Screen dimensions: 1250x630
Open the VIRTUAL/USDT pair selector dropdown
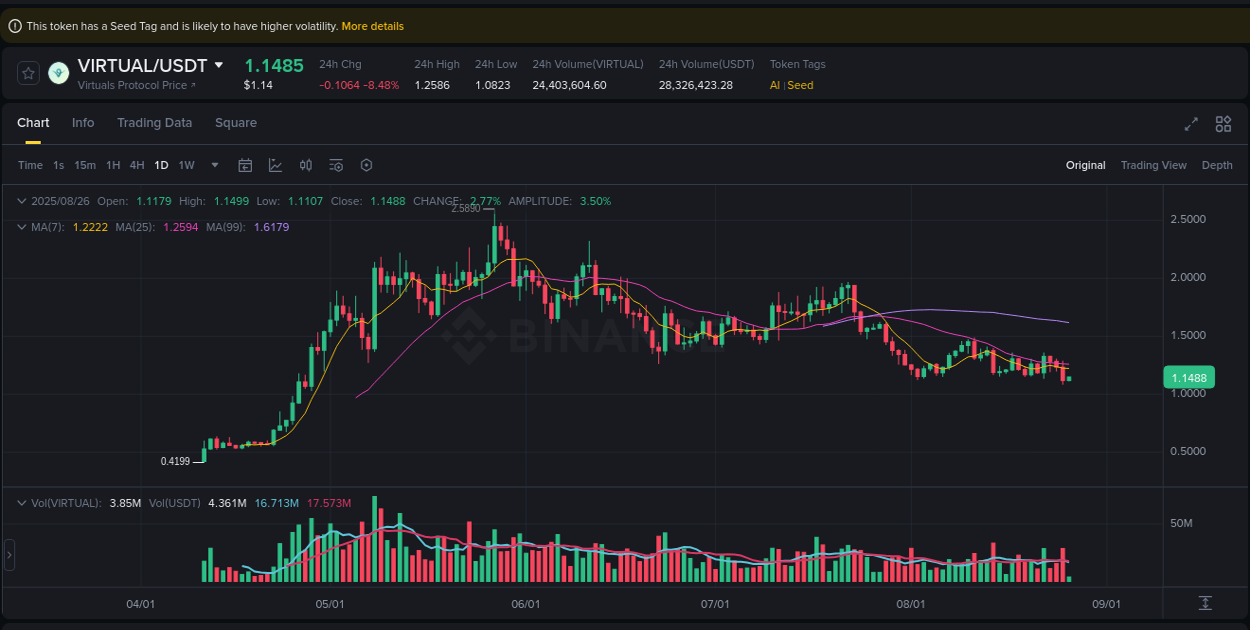219,65
